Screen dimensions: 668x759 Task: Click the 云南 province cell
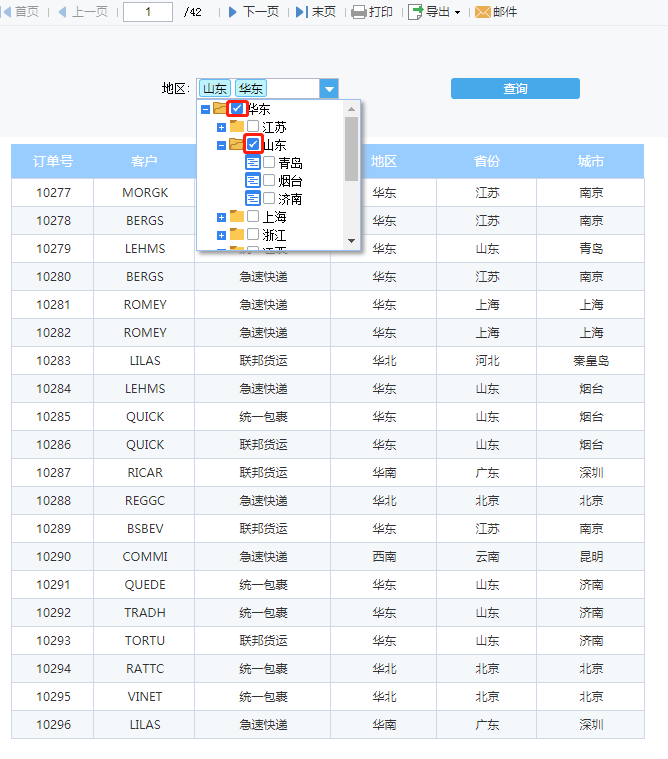click(x=486, y=557)
